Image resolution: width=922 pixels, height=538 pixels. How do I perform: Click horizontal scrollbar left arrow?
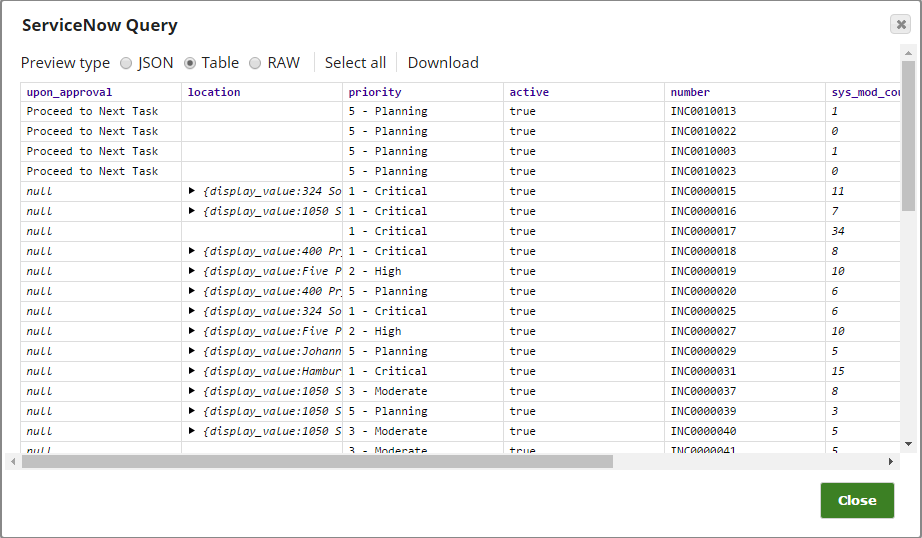click(x=13, y=462)
